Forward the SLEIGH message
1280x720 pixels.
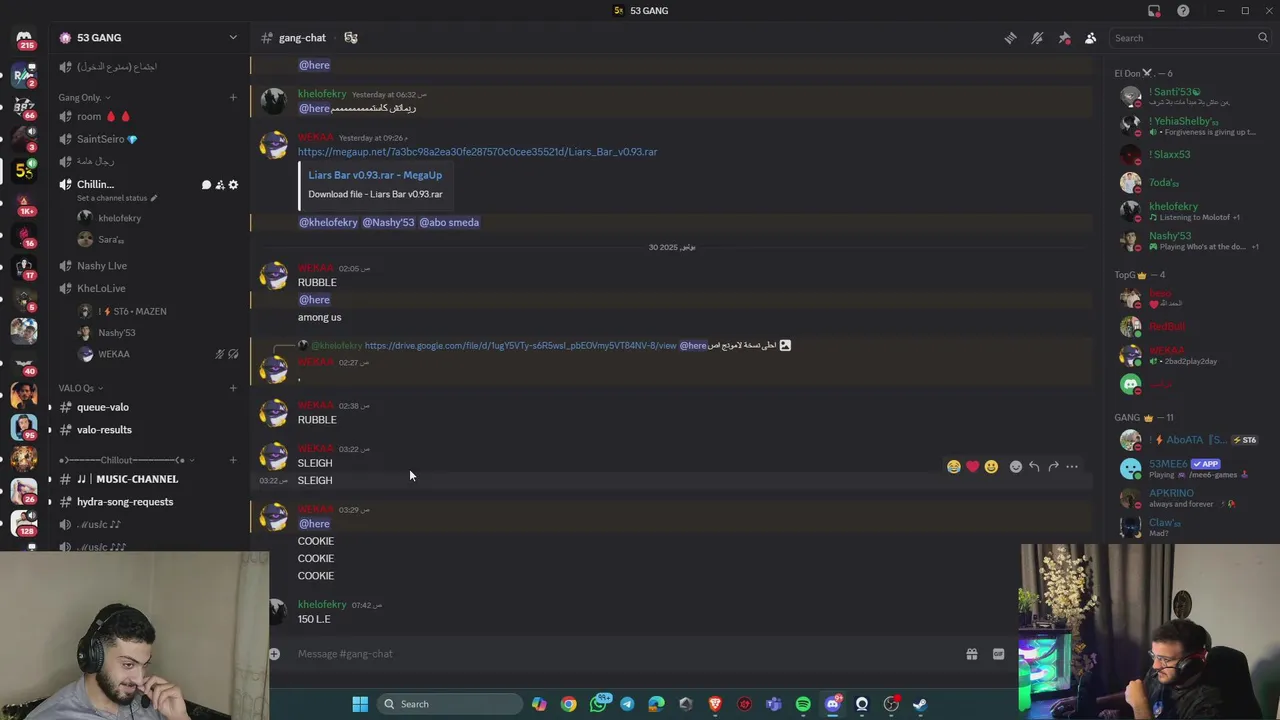(x=1053, y=467)
